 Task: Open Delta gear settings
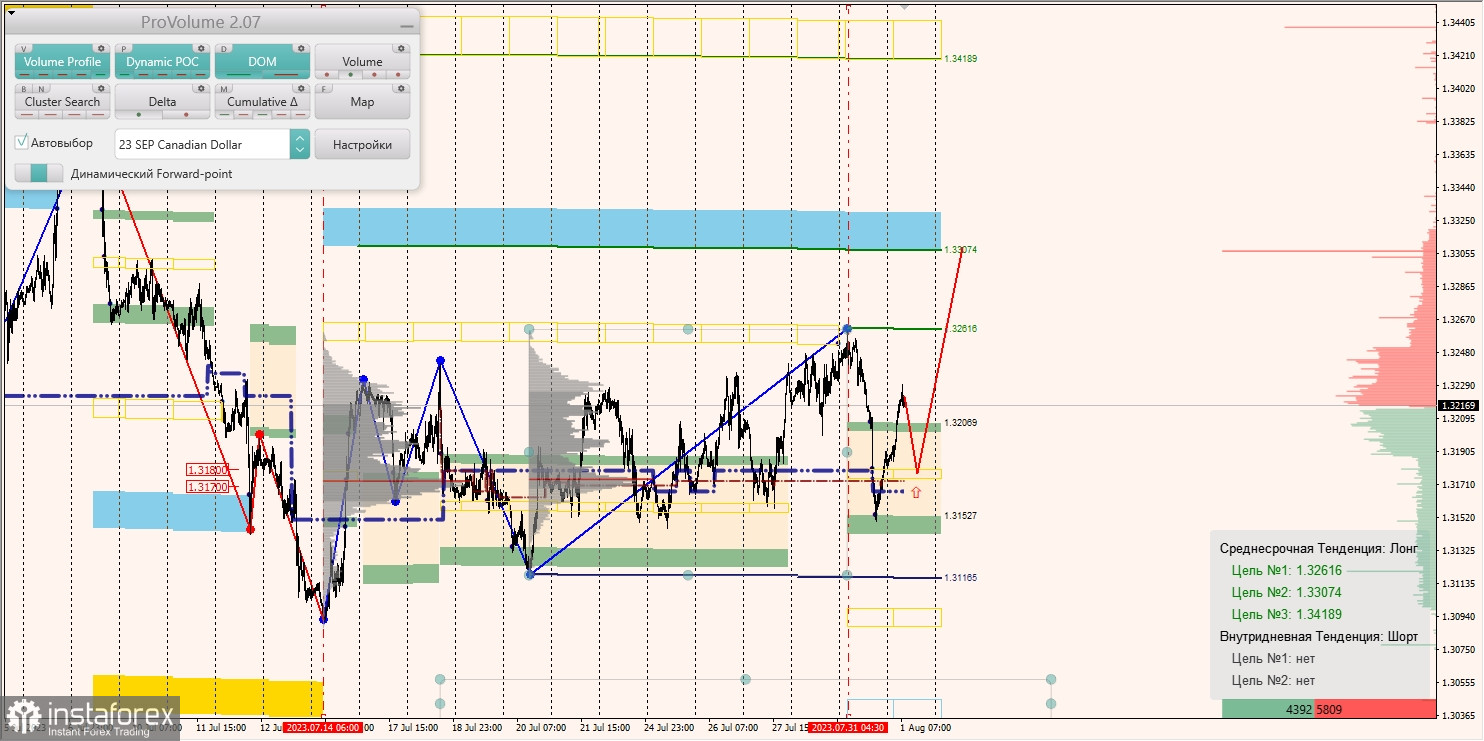click(x=201, y=88)
